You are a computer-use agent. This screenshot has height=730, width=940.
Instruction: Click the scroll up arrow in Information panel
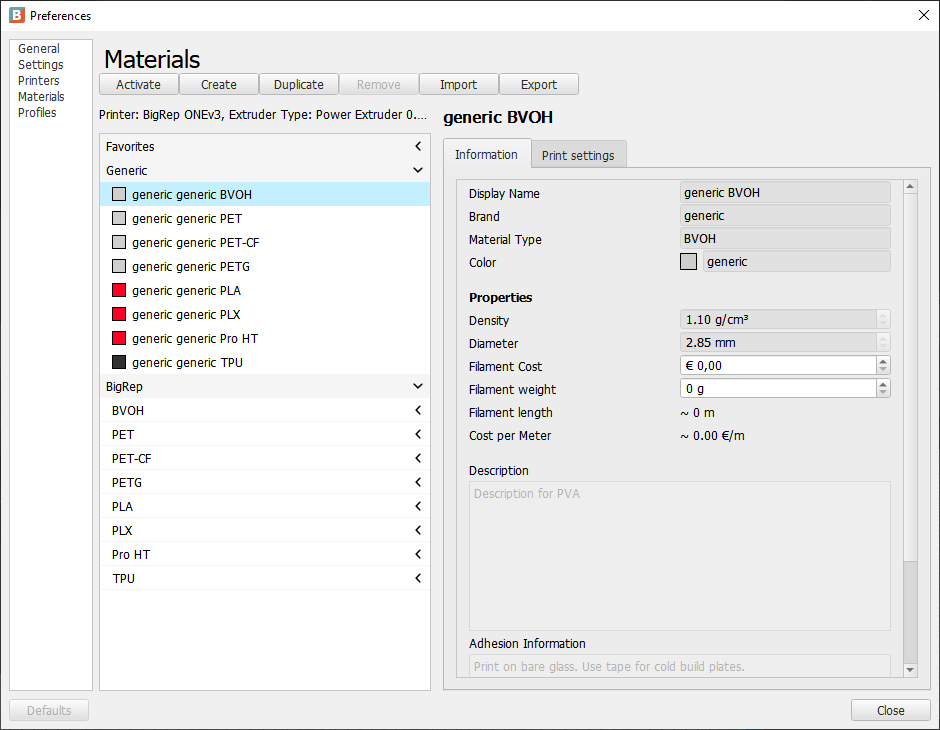[910, 187]
